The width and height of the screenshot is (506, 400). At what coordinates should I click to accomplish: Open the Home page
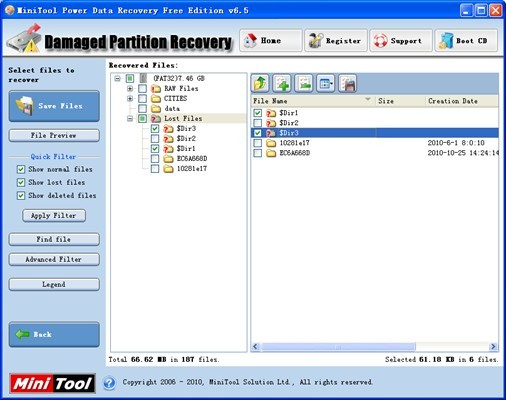point(271,40)
